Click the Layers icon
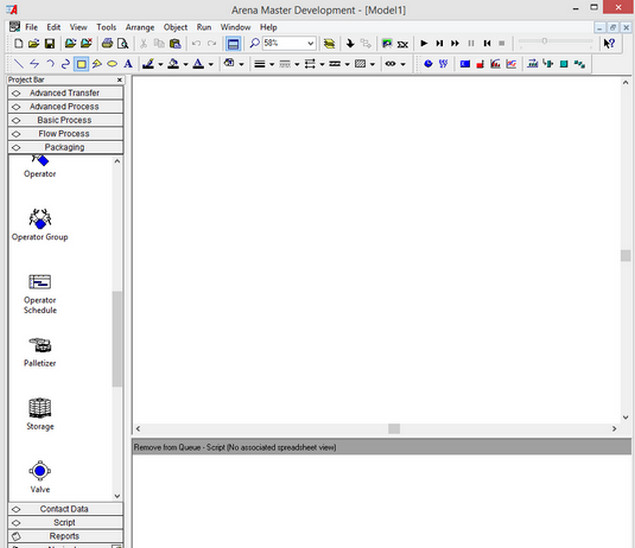The height and width of the screenshot is (548, 635). coord(329,43)
